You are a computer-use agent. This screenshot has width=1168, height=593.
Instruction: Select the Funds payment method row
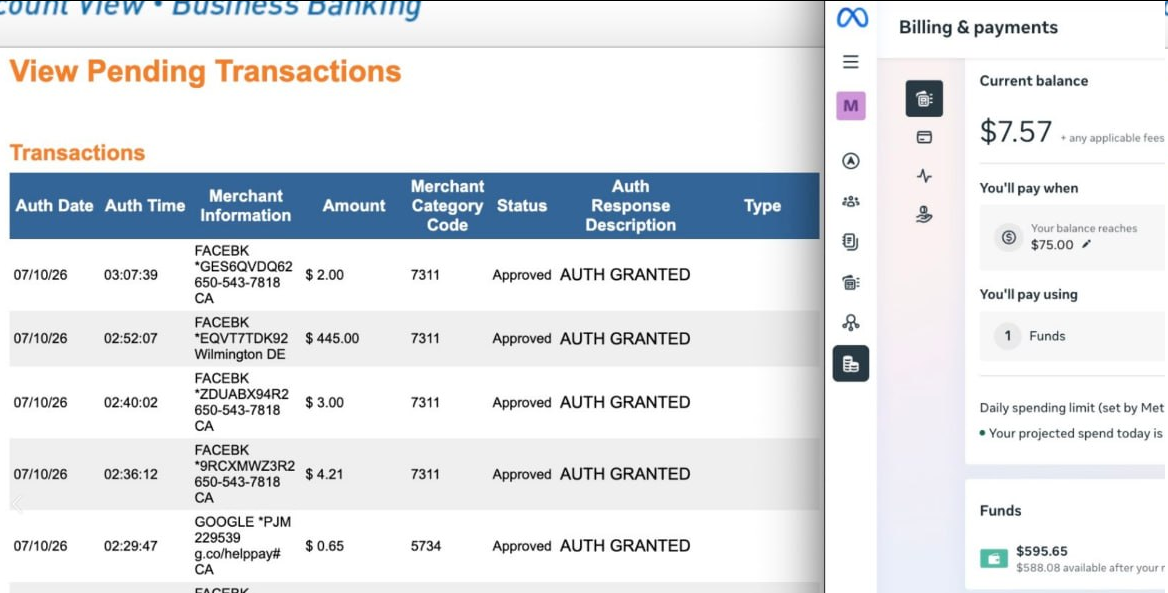pyautogui.click(x=1072, y=336)
